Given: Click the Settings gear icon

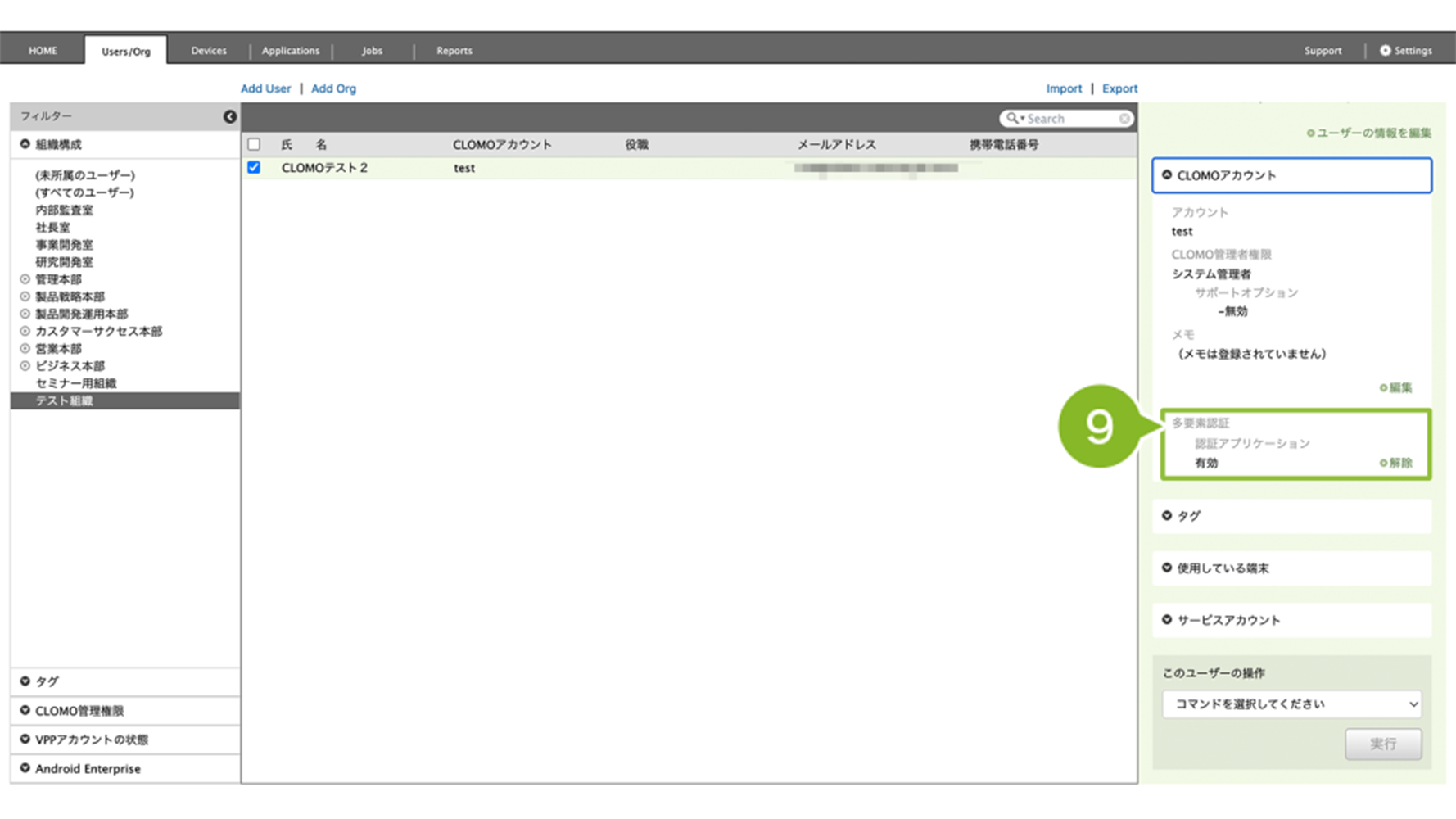Looking at the screenshot, I should pyautogui.click(x=1385, y=51).
